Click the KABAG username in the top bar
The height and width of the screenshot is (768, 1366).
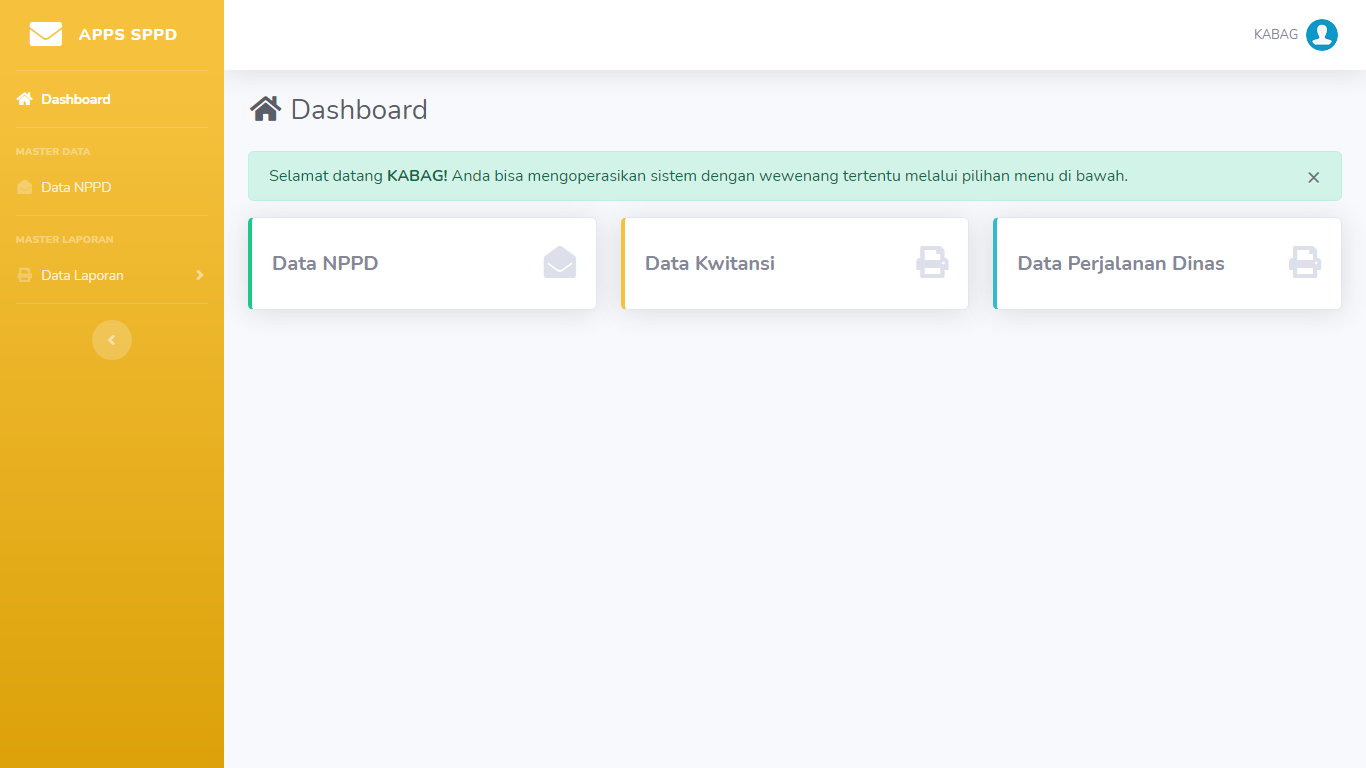(x=1276, y=35)
